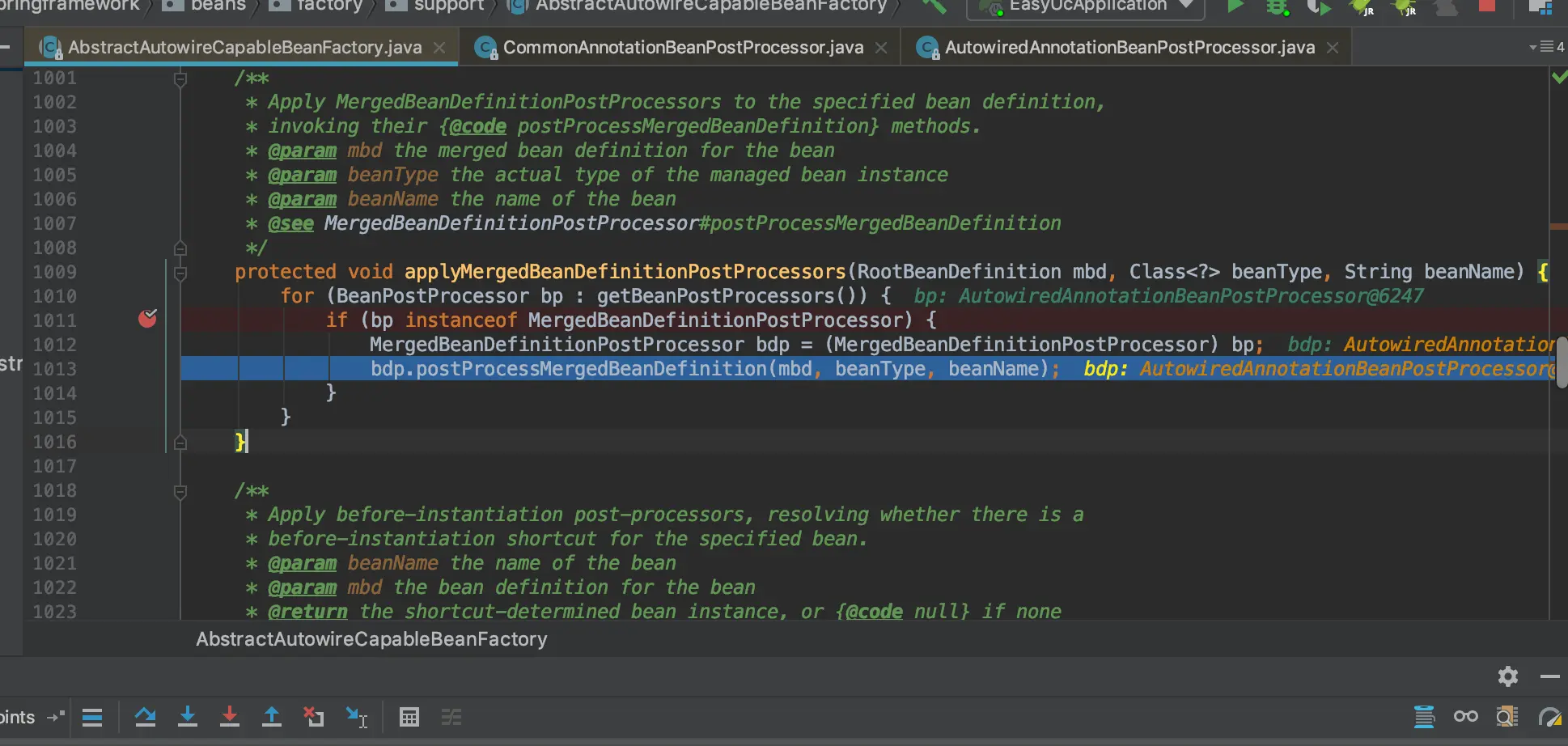
Task: Click the AbstractAutowireCapableBeanFactory breadcrumb below editor
Action: tap(371, 639)
